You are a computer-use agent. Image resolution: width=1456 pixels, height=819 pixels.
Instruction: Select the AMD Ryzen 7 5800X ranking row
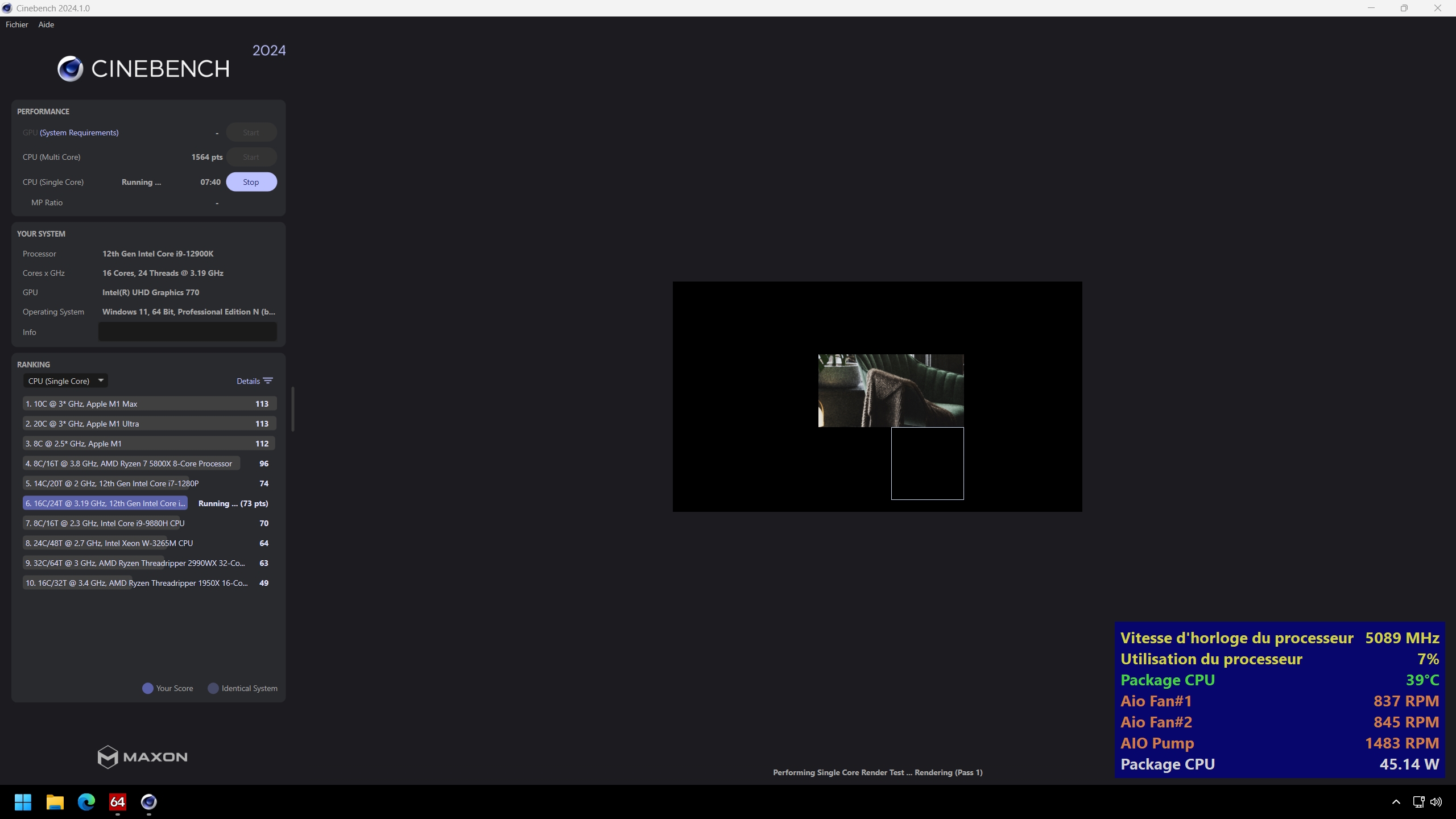click(150, 464)
